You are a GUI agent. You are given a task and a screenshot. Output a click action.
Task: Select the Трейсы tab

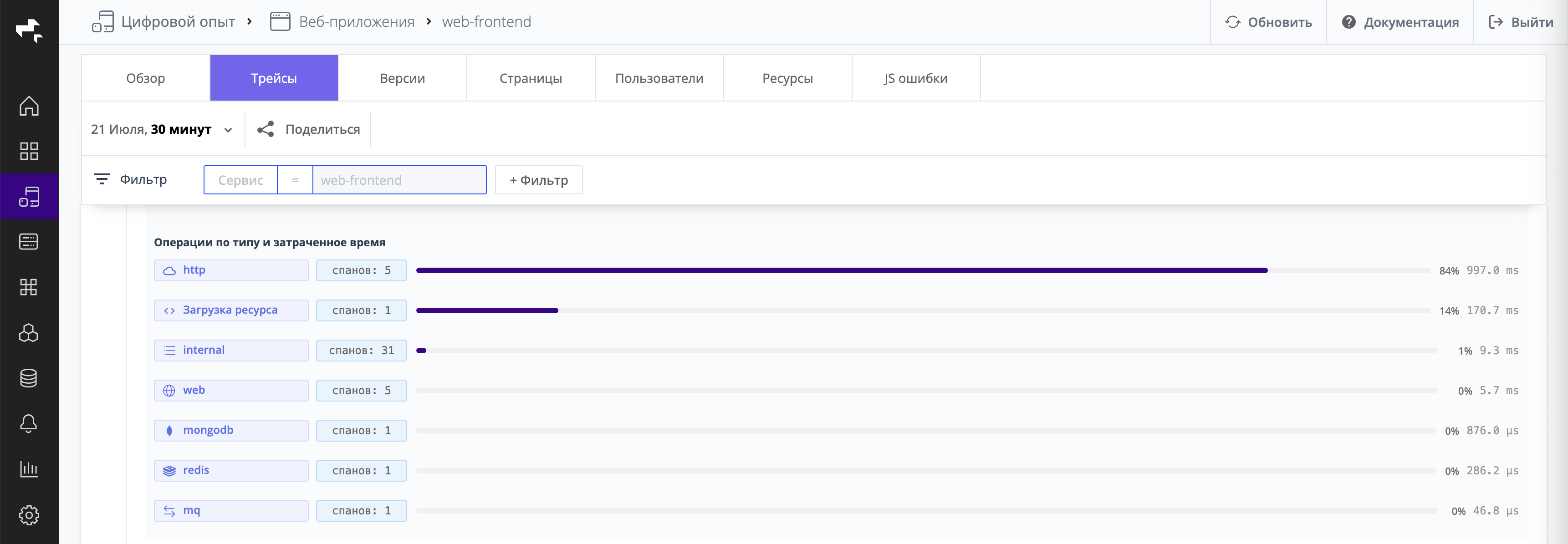coord(274,78)
